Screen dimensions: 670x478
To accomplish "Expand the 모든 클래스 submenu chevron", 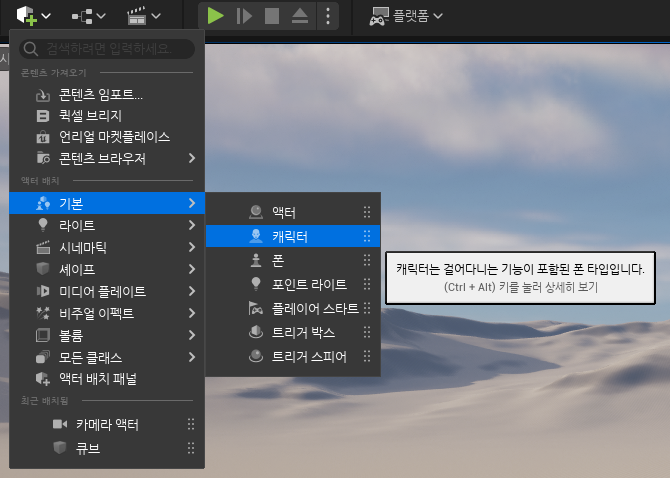I will 192,357.
